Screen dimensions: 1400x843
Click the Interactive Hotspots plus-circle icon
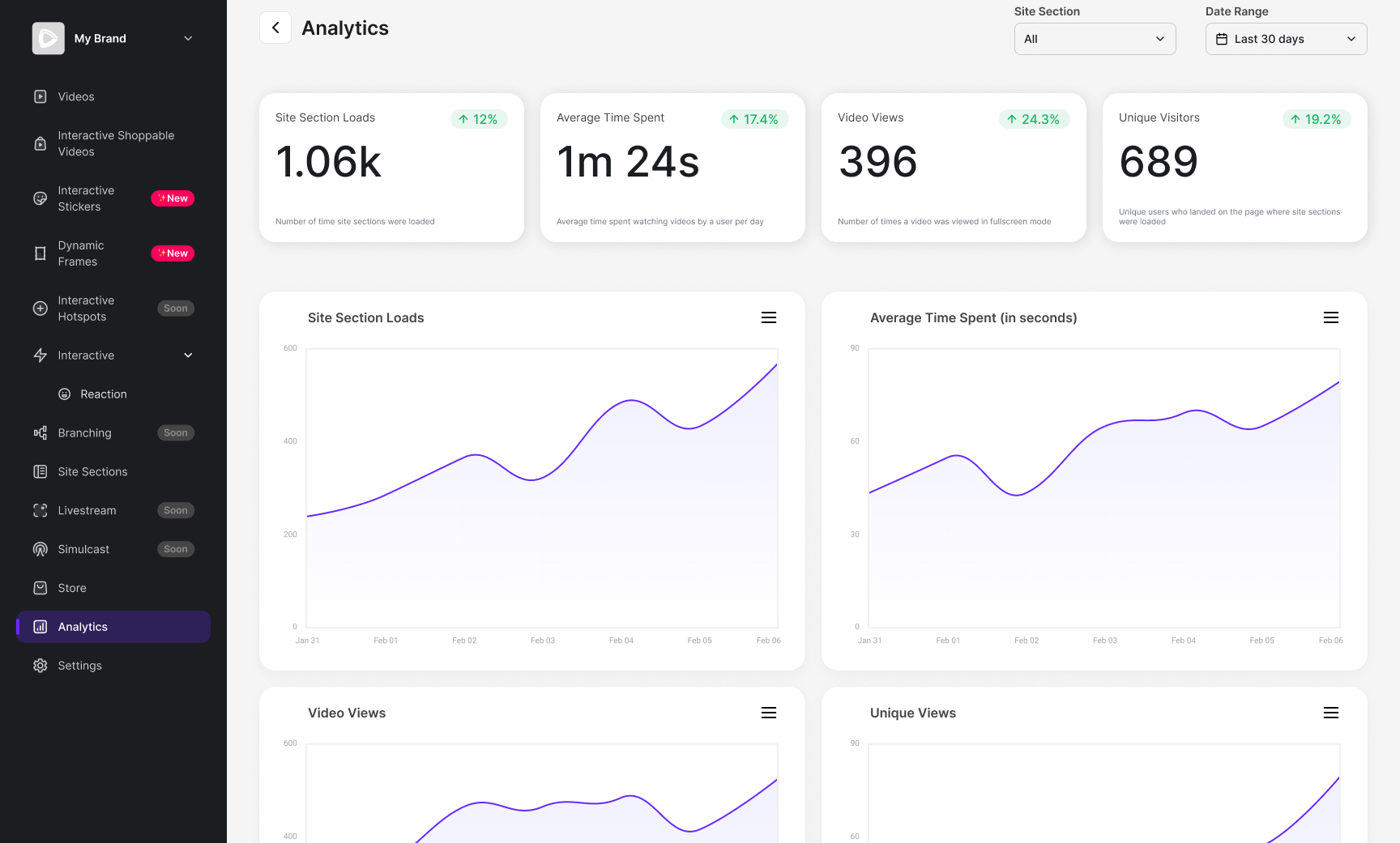(41, 309)
